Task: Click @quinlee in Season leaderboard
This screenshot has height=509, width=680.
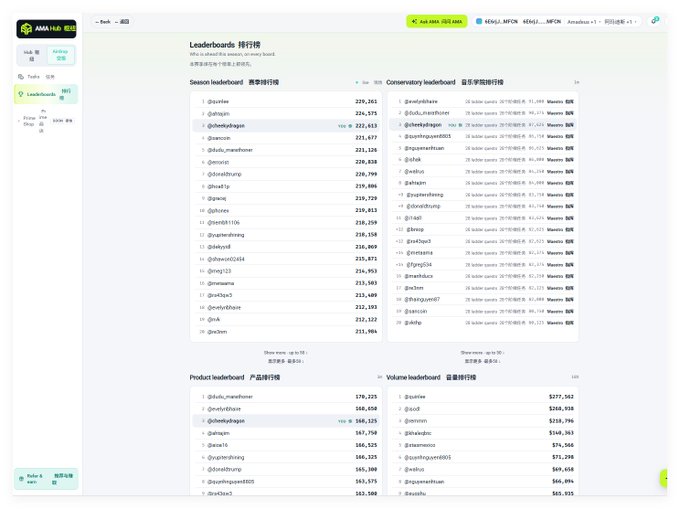Action: (x=218, y=101)
